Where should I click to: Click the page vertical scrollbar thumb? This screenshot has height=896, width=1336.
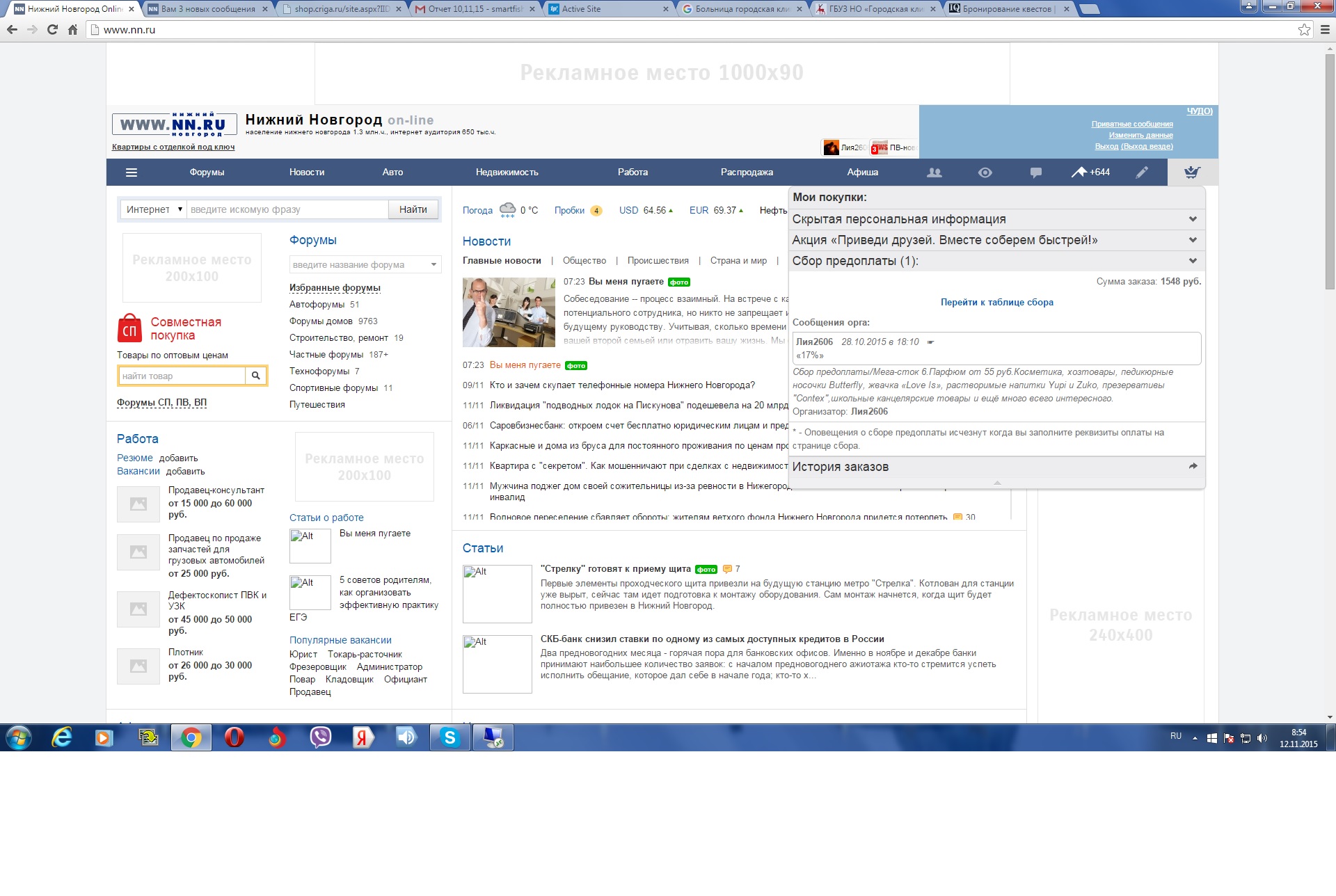click(x=1330, y=171)
